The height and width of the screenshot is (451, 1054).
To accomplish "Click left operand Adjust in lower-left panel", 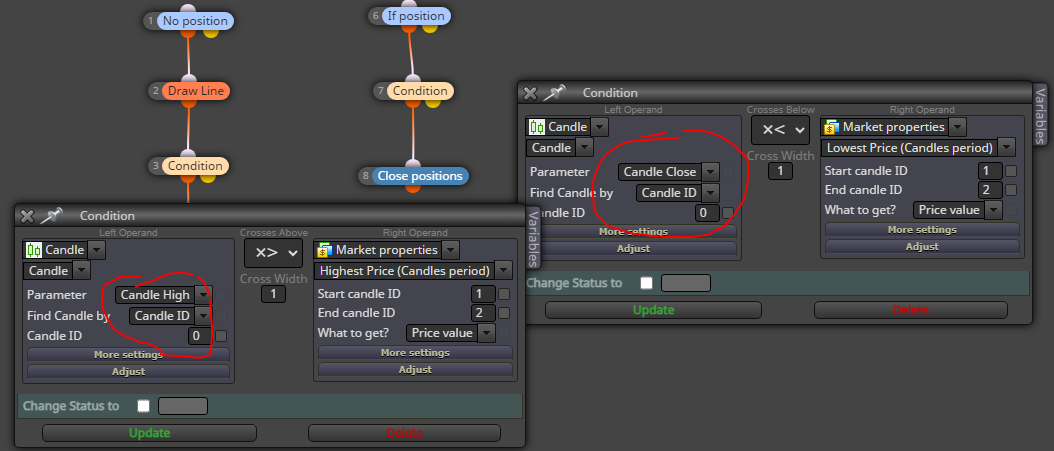I will click(128, 371).
